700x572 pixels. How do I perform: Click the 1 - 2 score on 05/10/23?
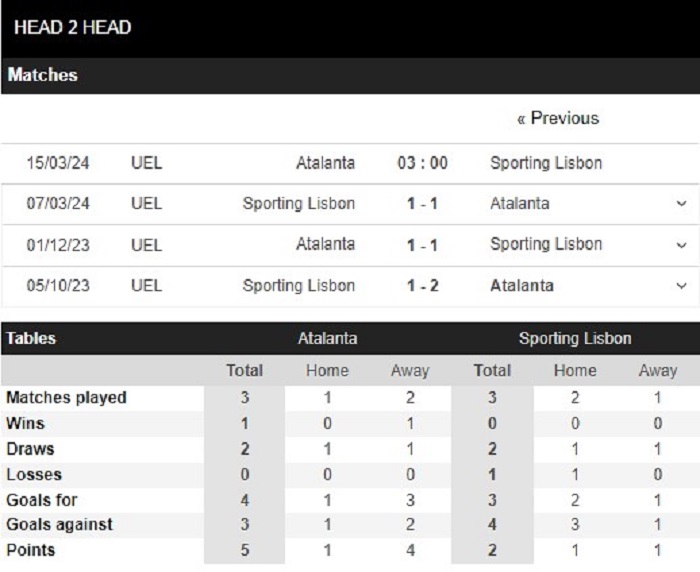tap(422, 285)
